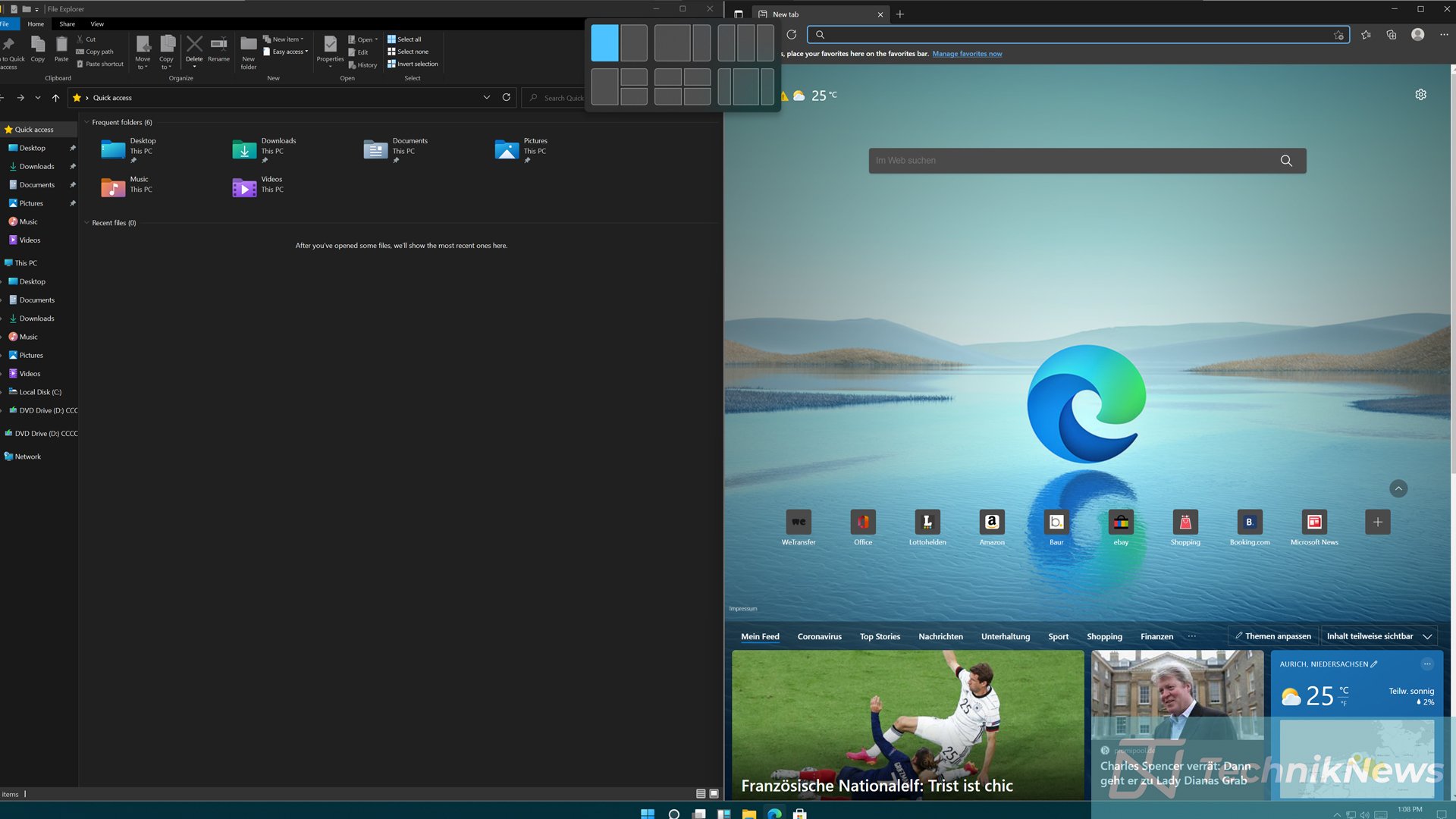Screen dimensions: 1456x819
Task: Open Edge Settings and more menu
Action: 1444,35
